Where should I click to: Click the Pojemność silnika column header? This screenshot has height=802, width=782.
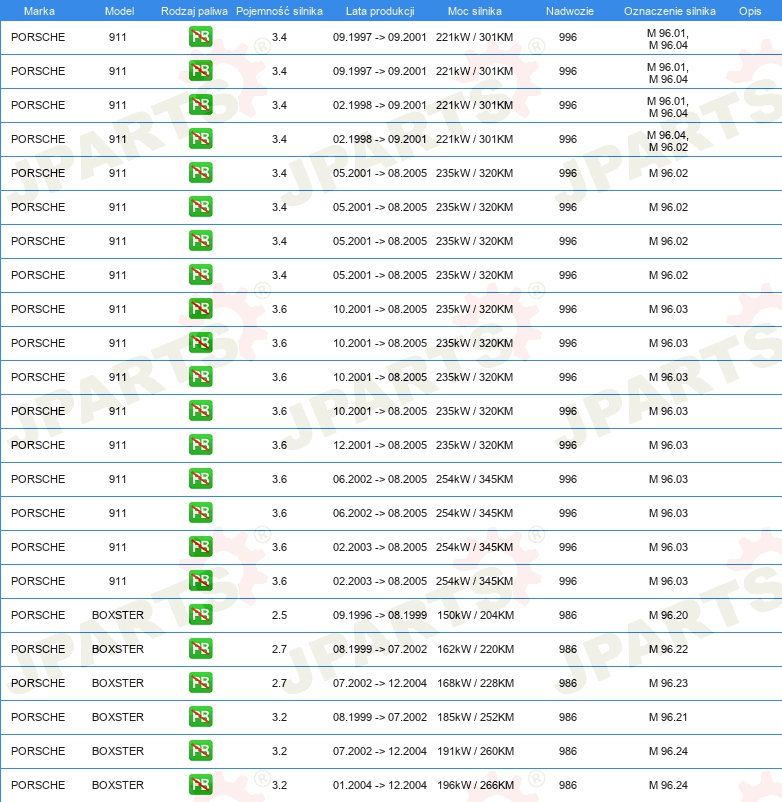[x=279, y=11]
